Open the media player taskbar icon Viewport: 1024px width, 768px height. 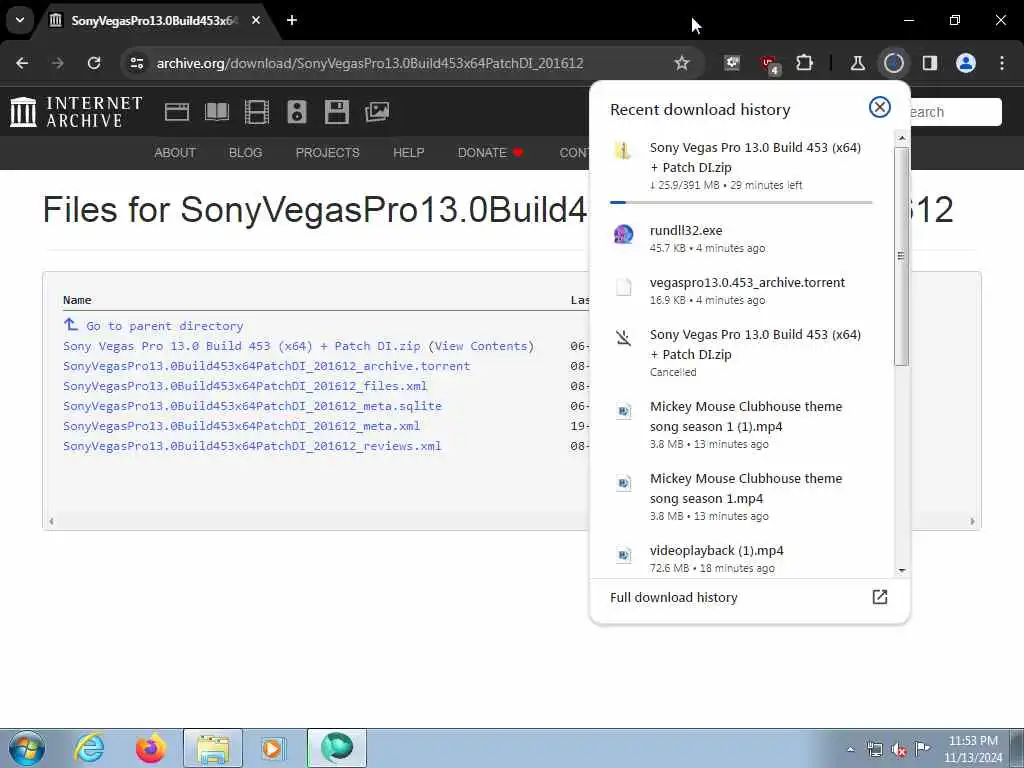click(x=272, y=748)
